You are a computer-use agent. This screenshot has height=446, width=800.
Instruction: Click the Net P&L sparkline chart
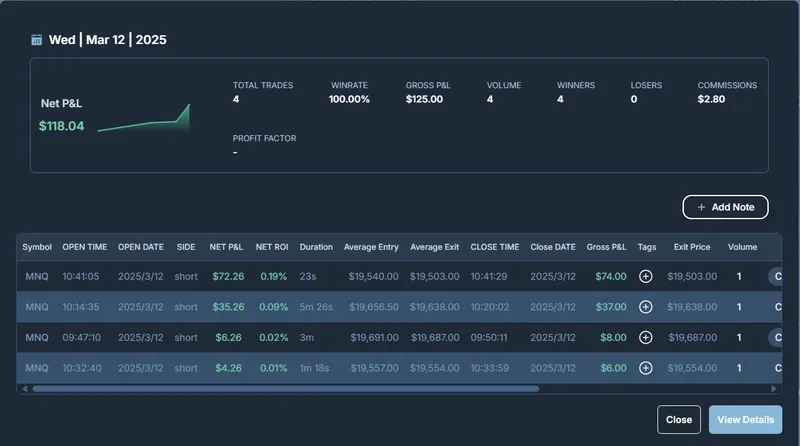[144, 118]
